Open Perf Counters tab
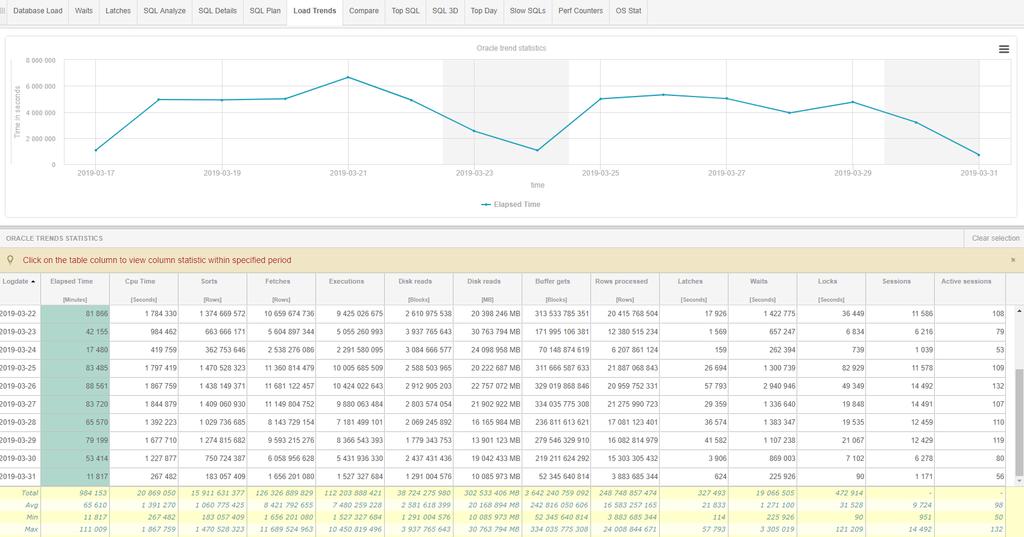This screenshot has width=1024, height=537. [x=581, y=11]
